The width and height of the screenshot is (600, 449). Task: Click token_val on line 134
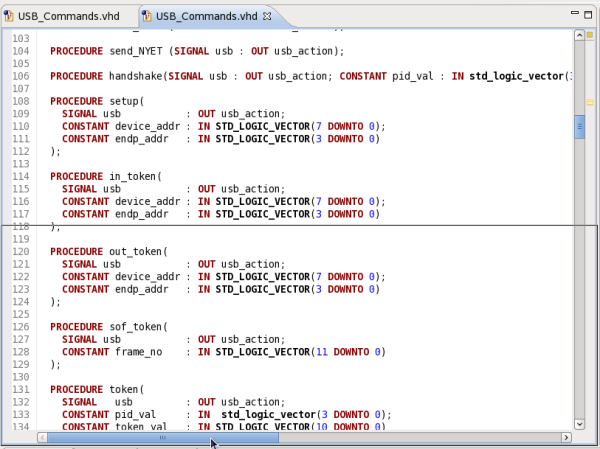(x=142, y=426)
